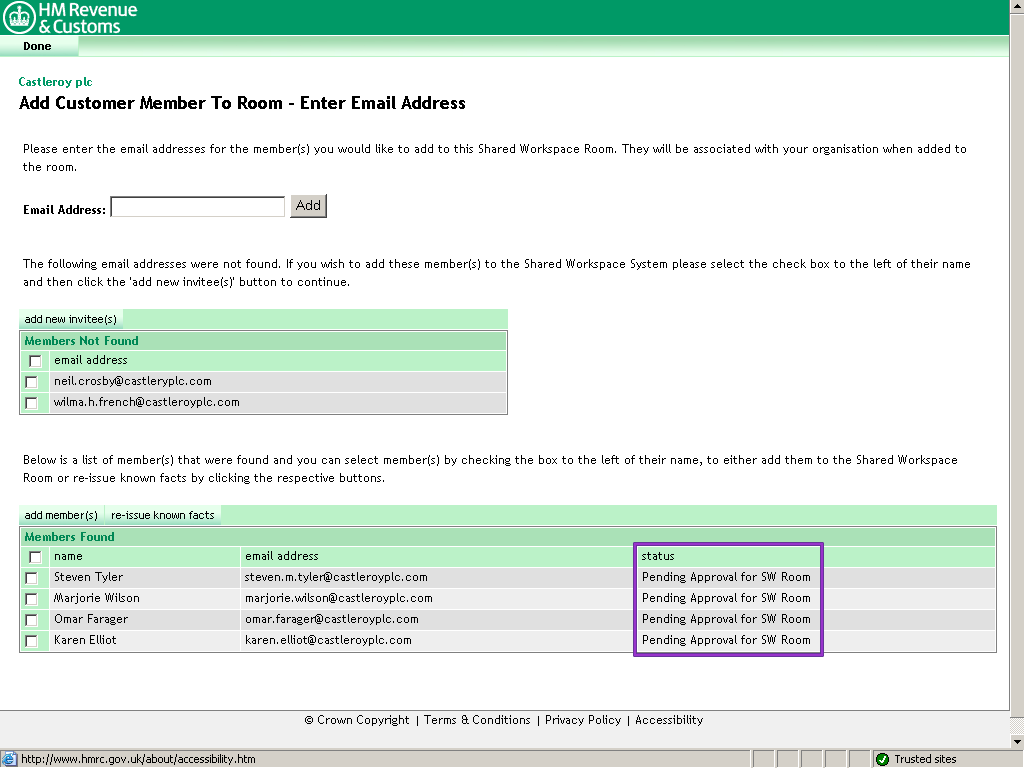This screenshot has width=1024, height=768.
Task: Click the Internet Explorer page icon in status bar
Action: click(10, 759)
